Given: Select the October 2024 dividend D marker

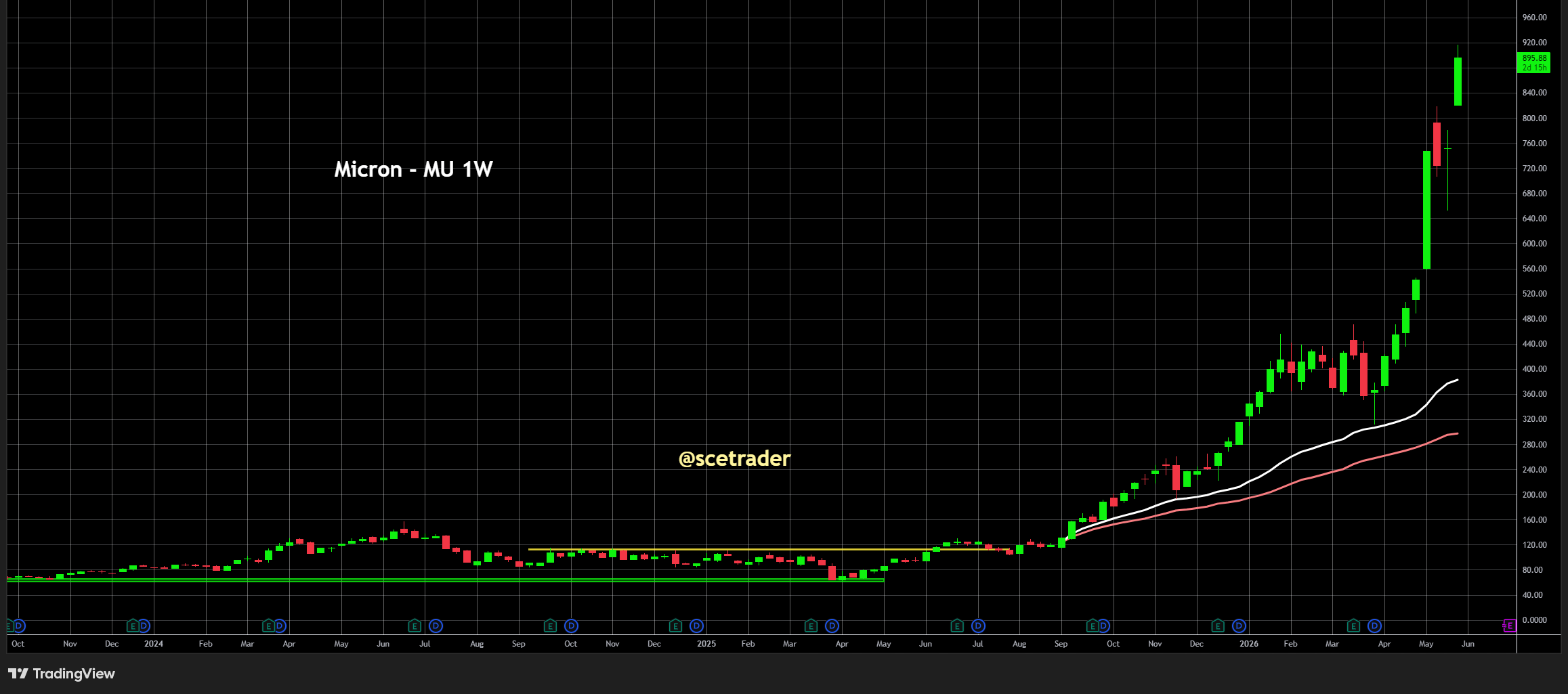Looking at the screenshot, I should 572,626.
